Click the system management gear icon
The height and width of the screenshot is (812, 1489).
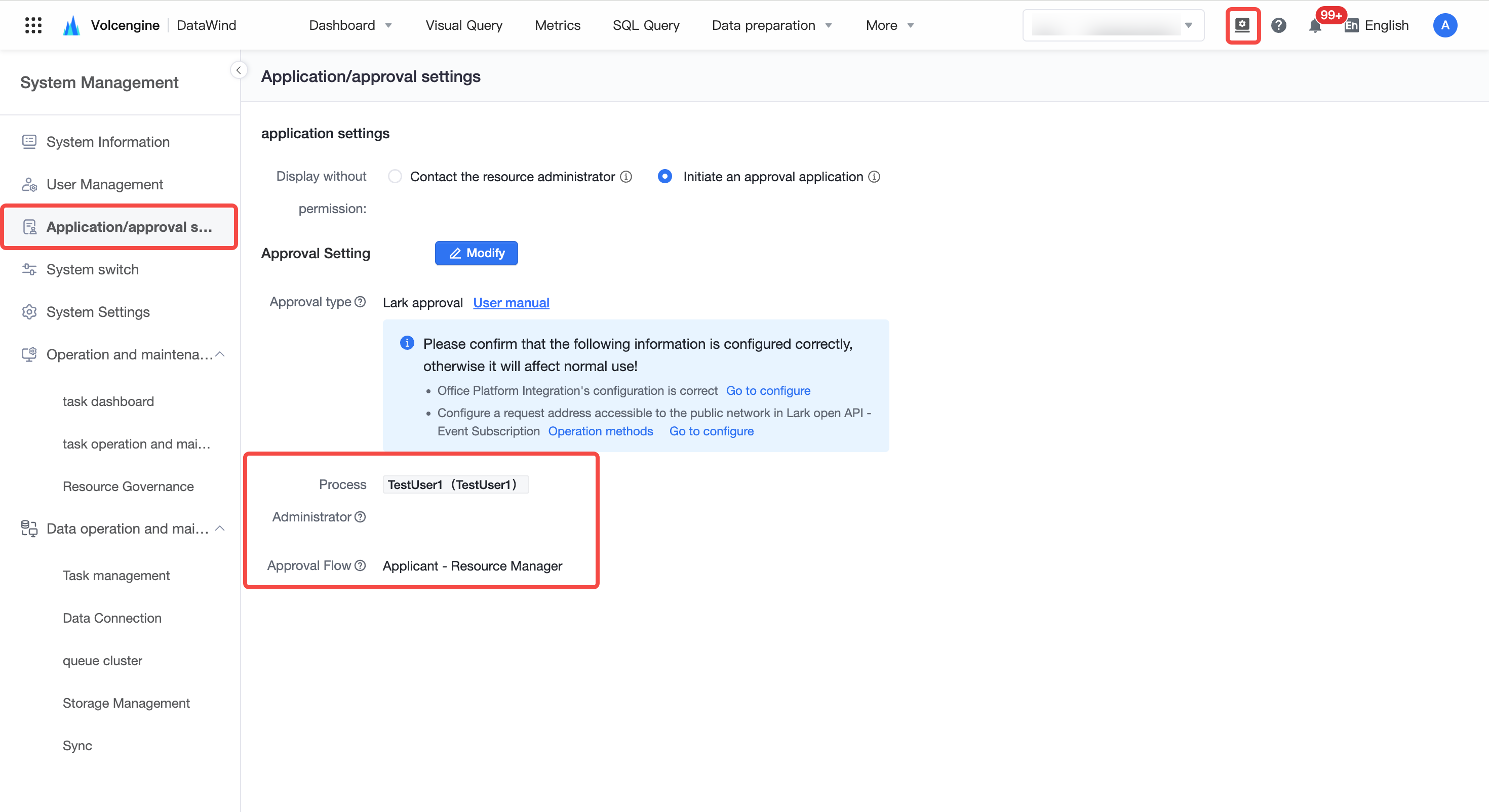point(1242,25)
